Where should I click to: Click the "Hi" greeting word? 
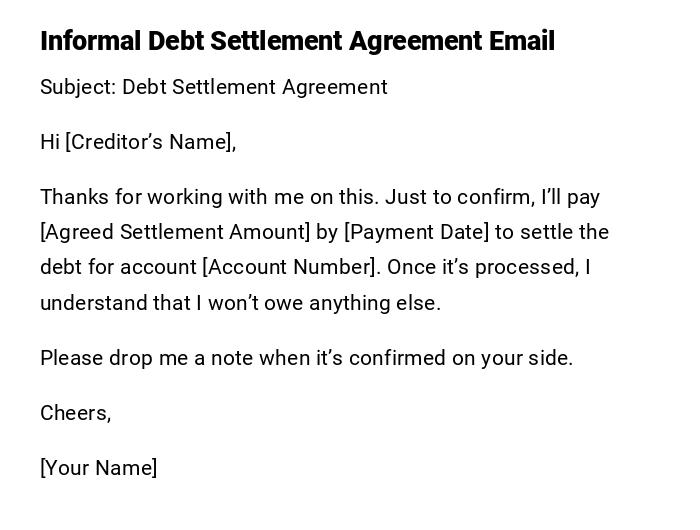(50, 142)
